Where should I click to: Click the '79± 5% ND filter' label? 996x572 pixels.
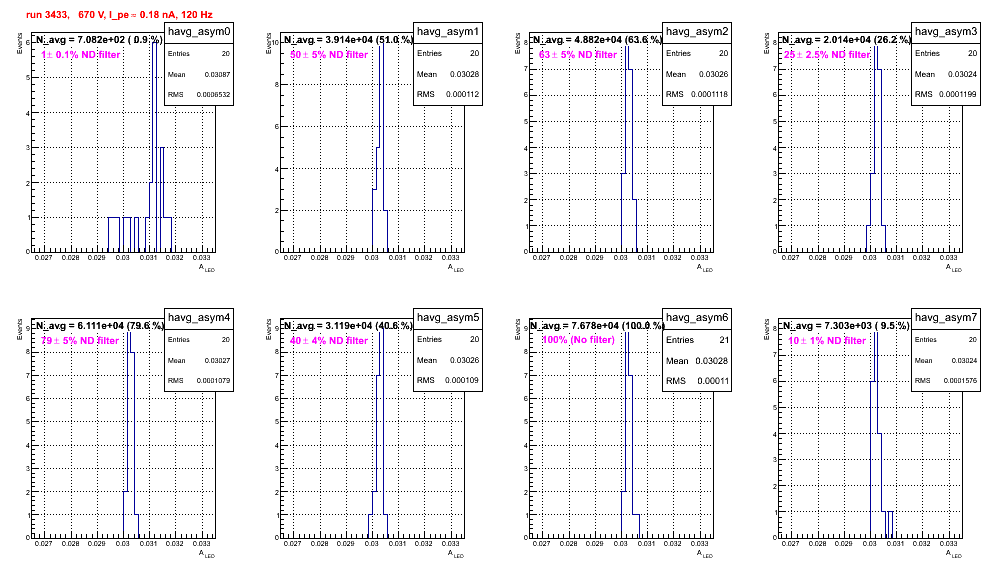click(x=80, y=341)
